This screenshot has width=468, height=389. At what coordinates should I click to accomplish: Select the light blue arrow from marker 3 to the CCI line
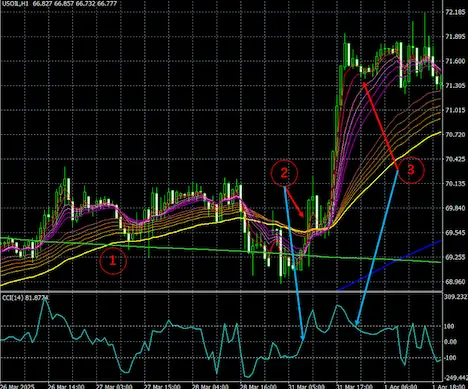(377, 247)
